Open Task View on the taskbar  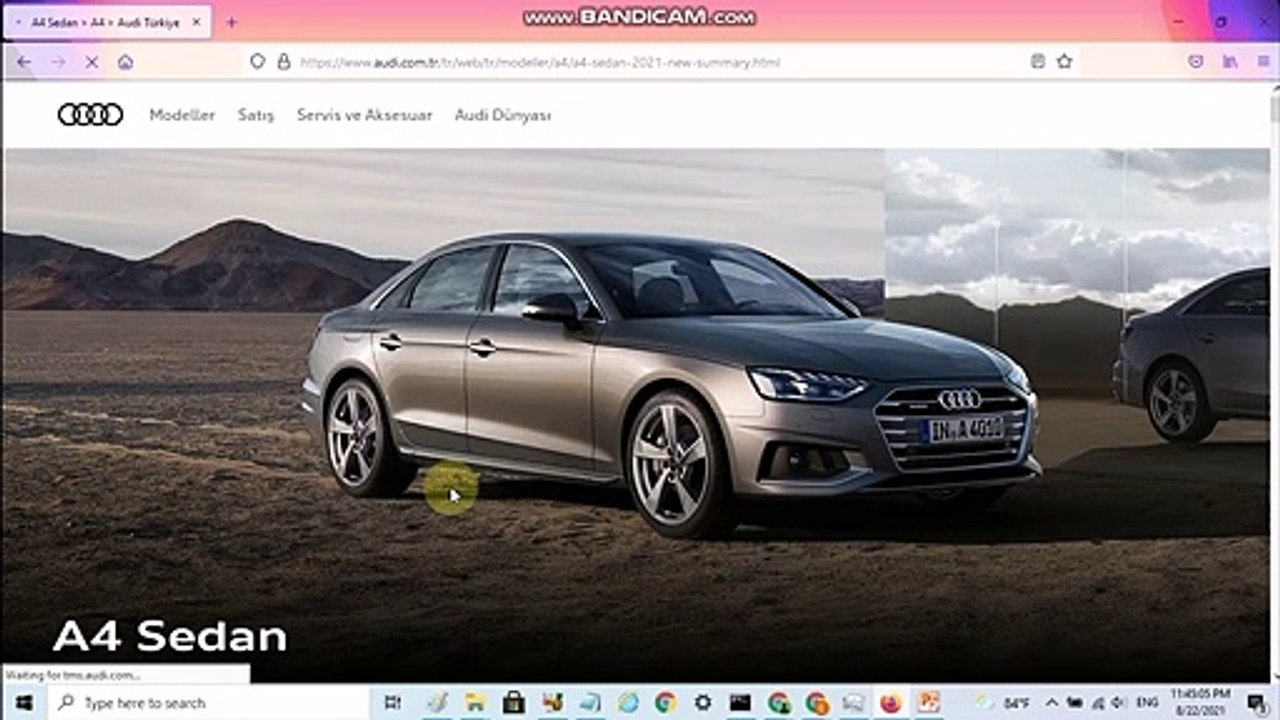click(393, 703)
